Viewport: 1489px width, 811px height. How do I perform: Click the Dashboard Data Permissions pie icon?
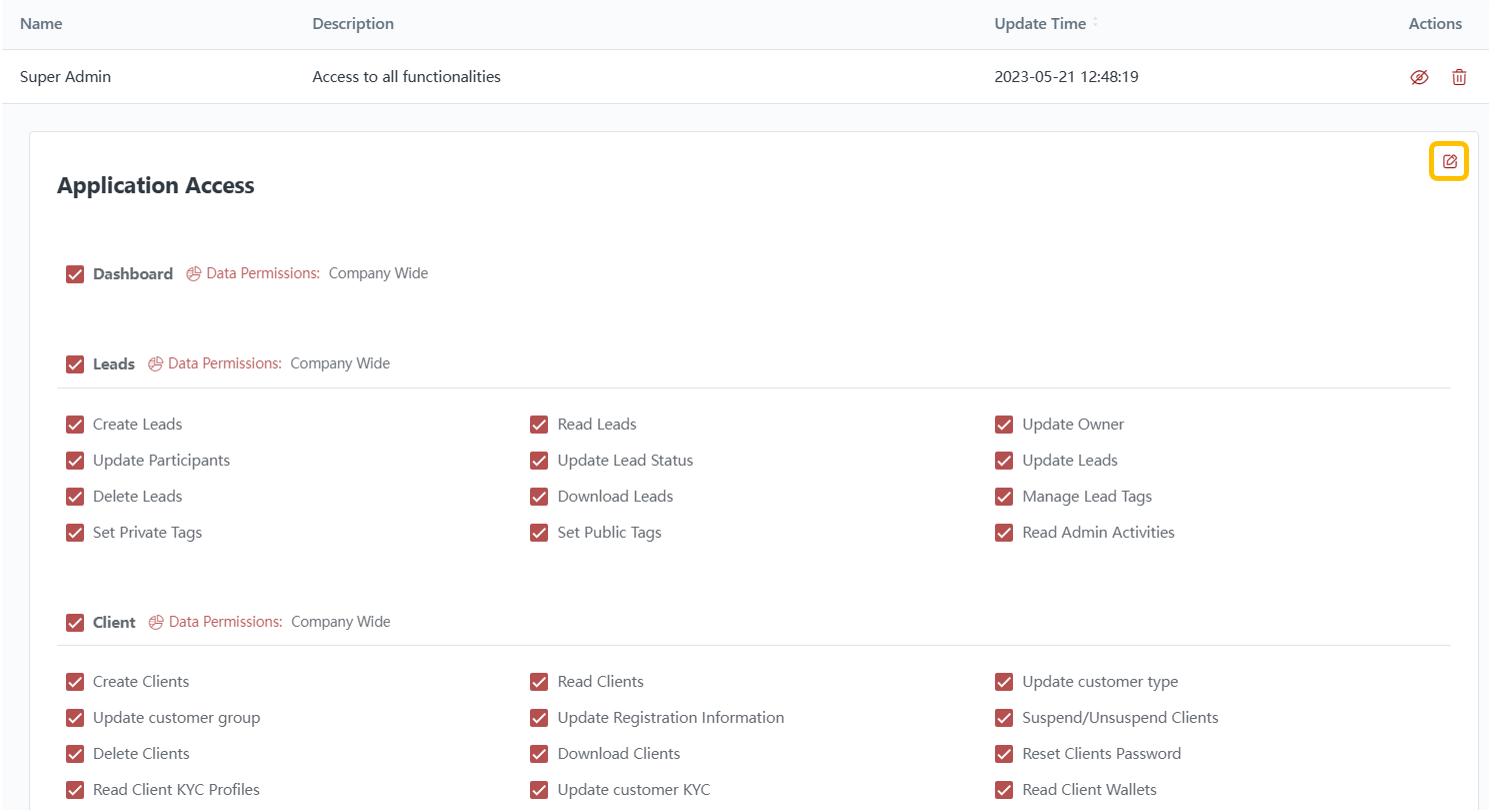pyautogui.click(x=194, y=274)
